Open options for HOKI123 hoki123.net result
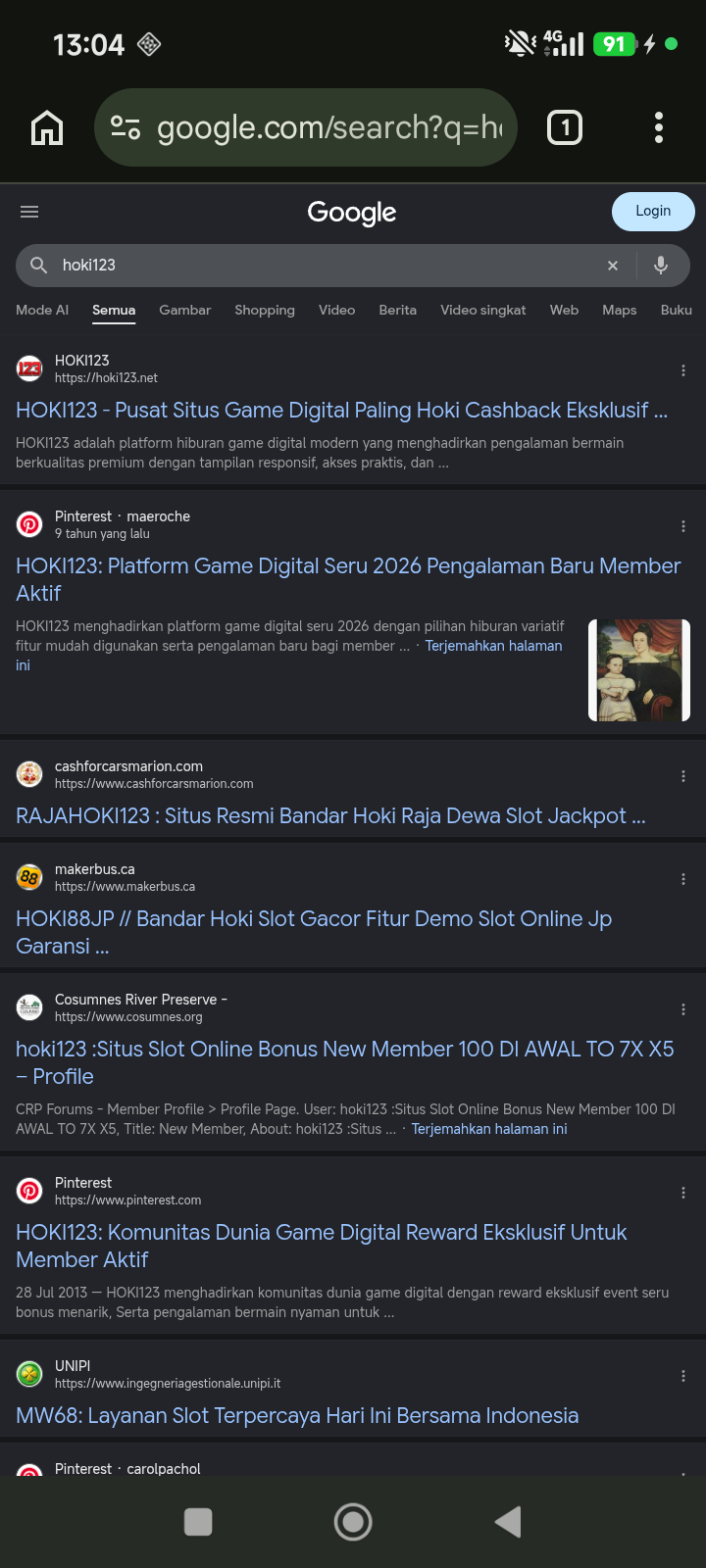 tap(683, 370)
